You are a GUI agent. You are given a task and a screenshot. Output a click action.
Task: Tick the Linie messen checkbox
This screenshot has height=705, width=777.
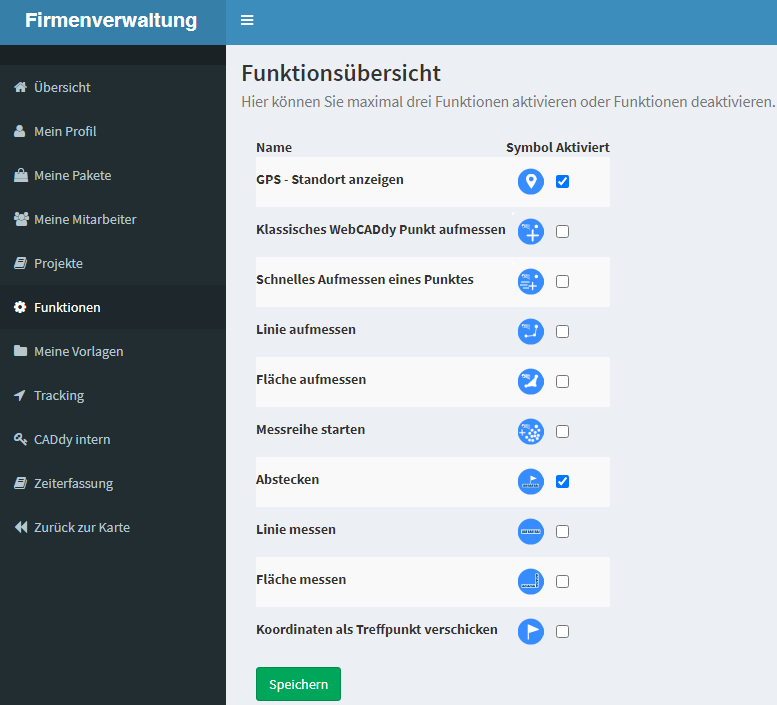[562, 532]
